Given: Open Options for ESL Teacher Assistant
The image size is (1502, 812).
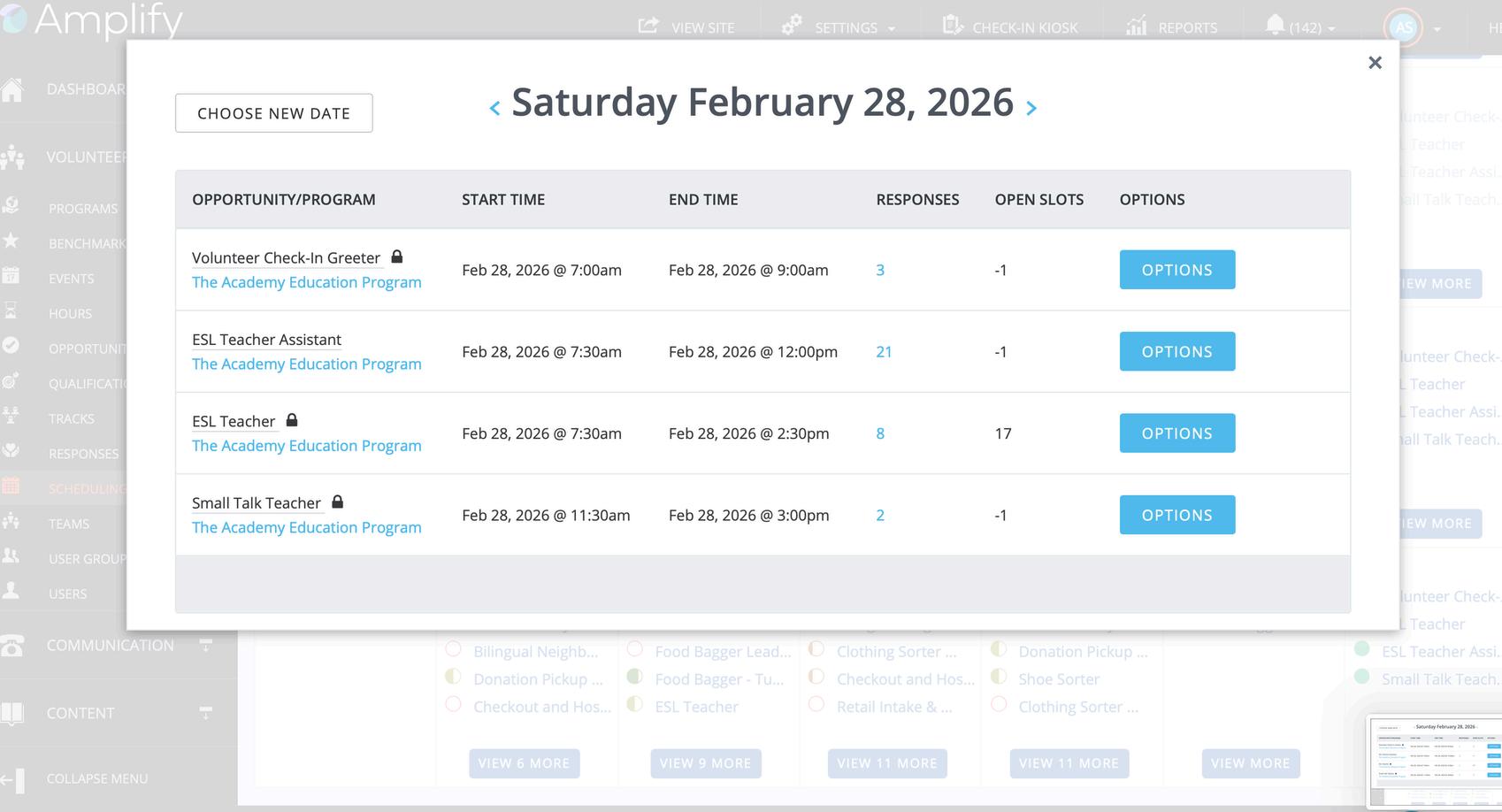Looking at the screenshot, I should pos(1176,351).
